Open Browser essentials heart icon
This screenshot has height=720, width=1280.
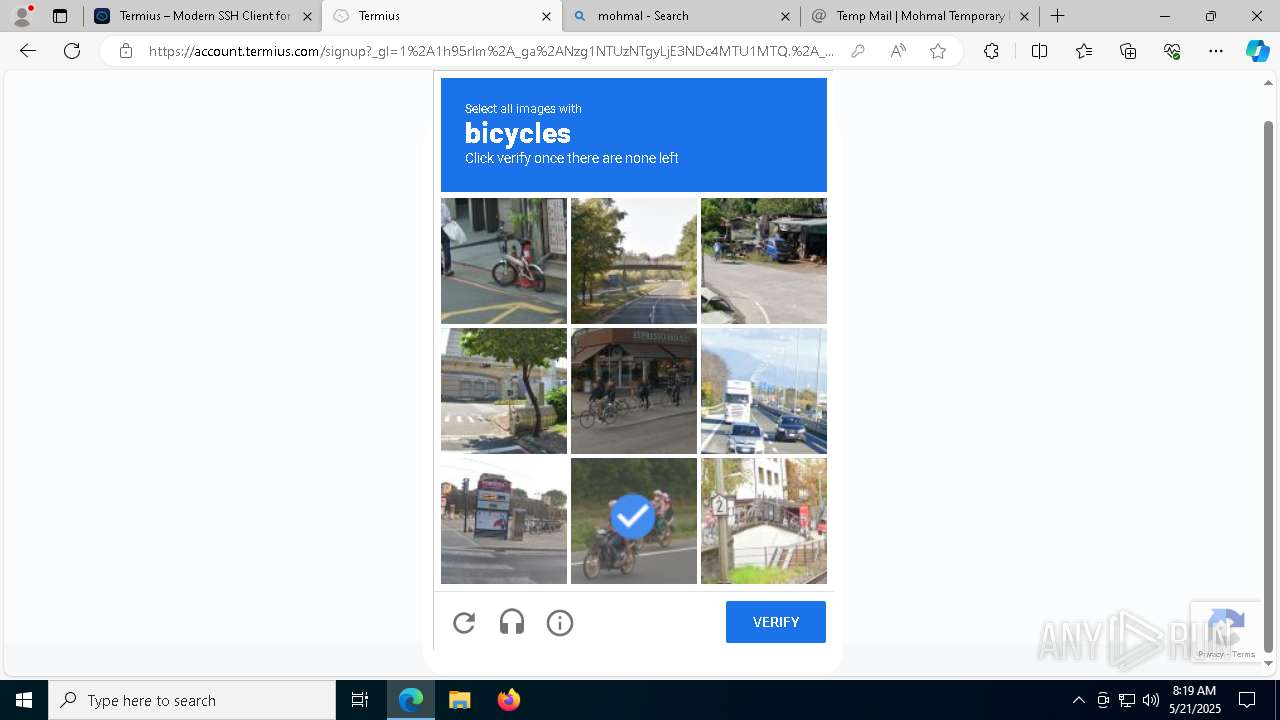(x=1172, y=51)
